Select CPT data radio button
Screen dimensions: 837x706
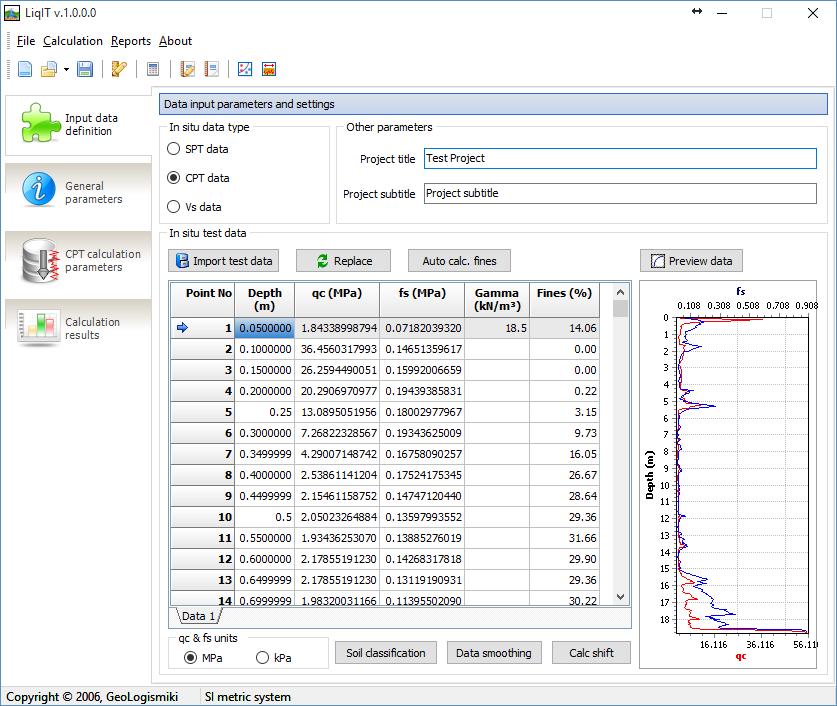(173, 178)
